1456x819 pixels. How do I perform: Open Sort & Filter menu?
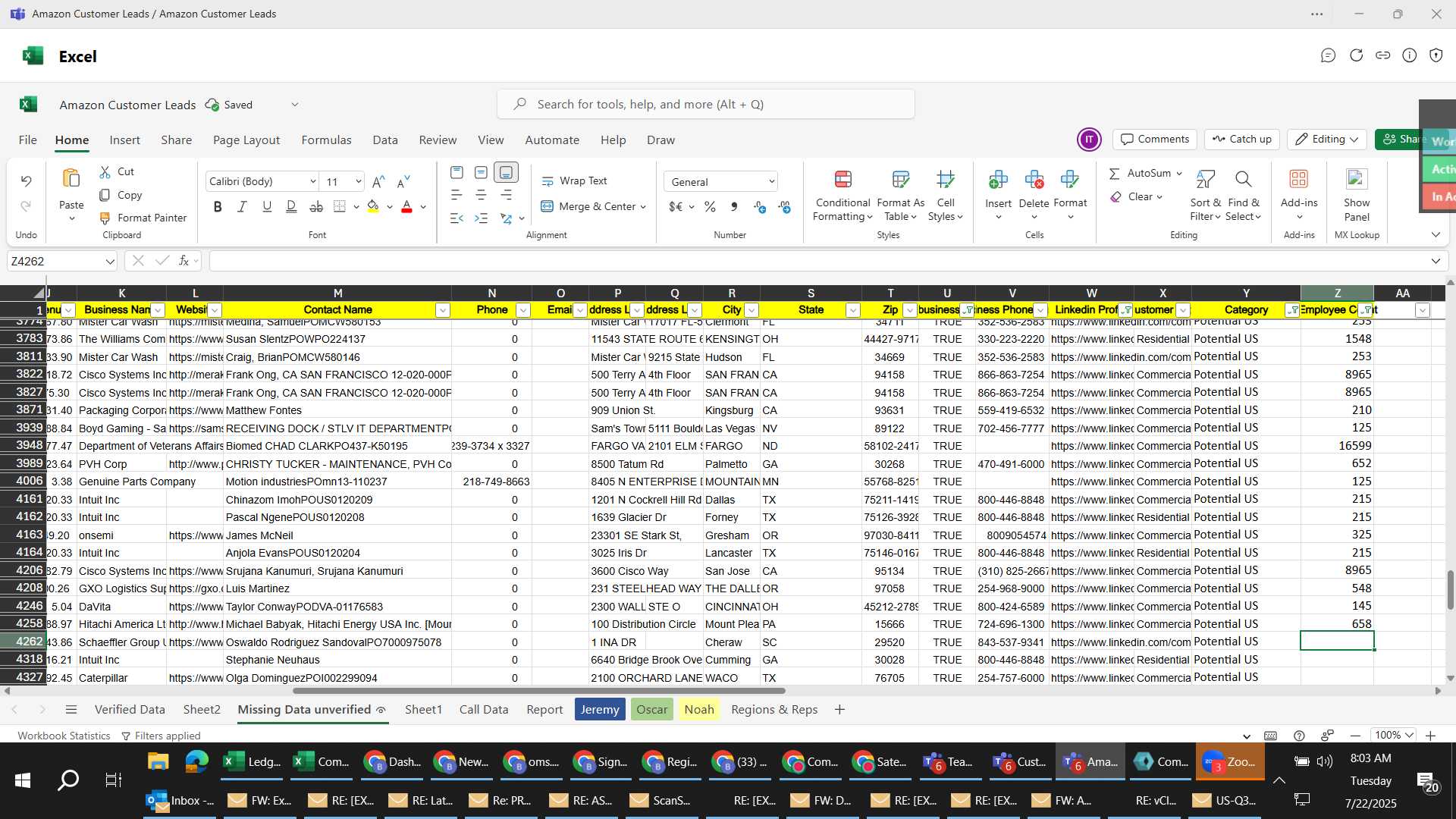(x=1205, y=196)
